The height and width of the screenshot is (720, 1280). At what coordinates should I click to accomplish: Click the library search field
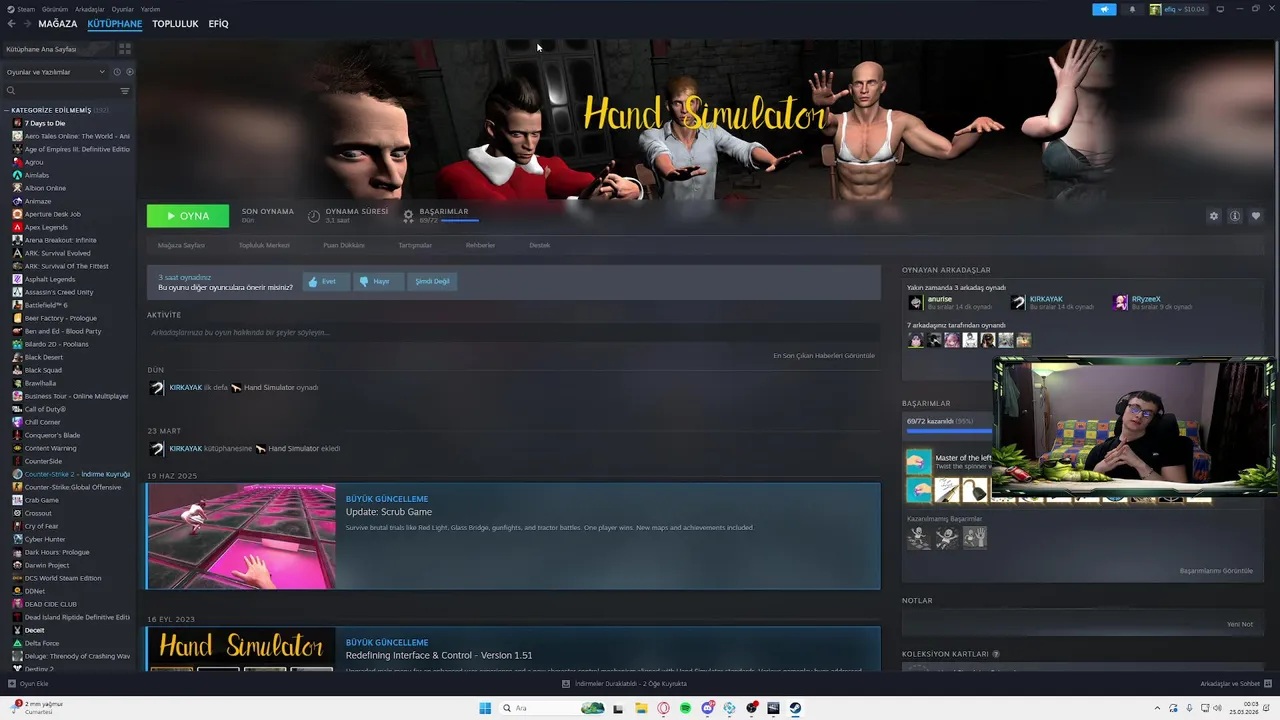pyautogui.click(x=60, y=91)
